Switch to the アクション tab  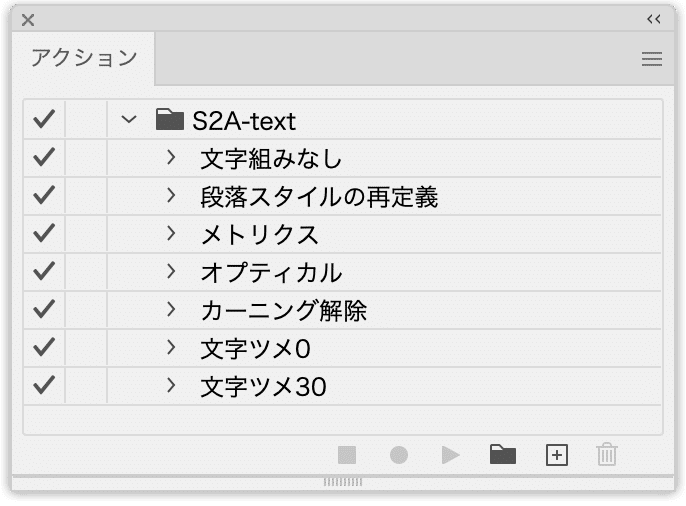click(x=84, y=58)
